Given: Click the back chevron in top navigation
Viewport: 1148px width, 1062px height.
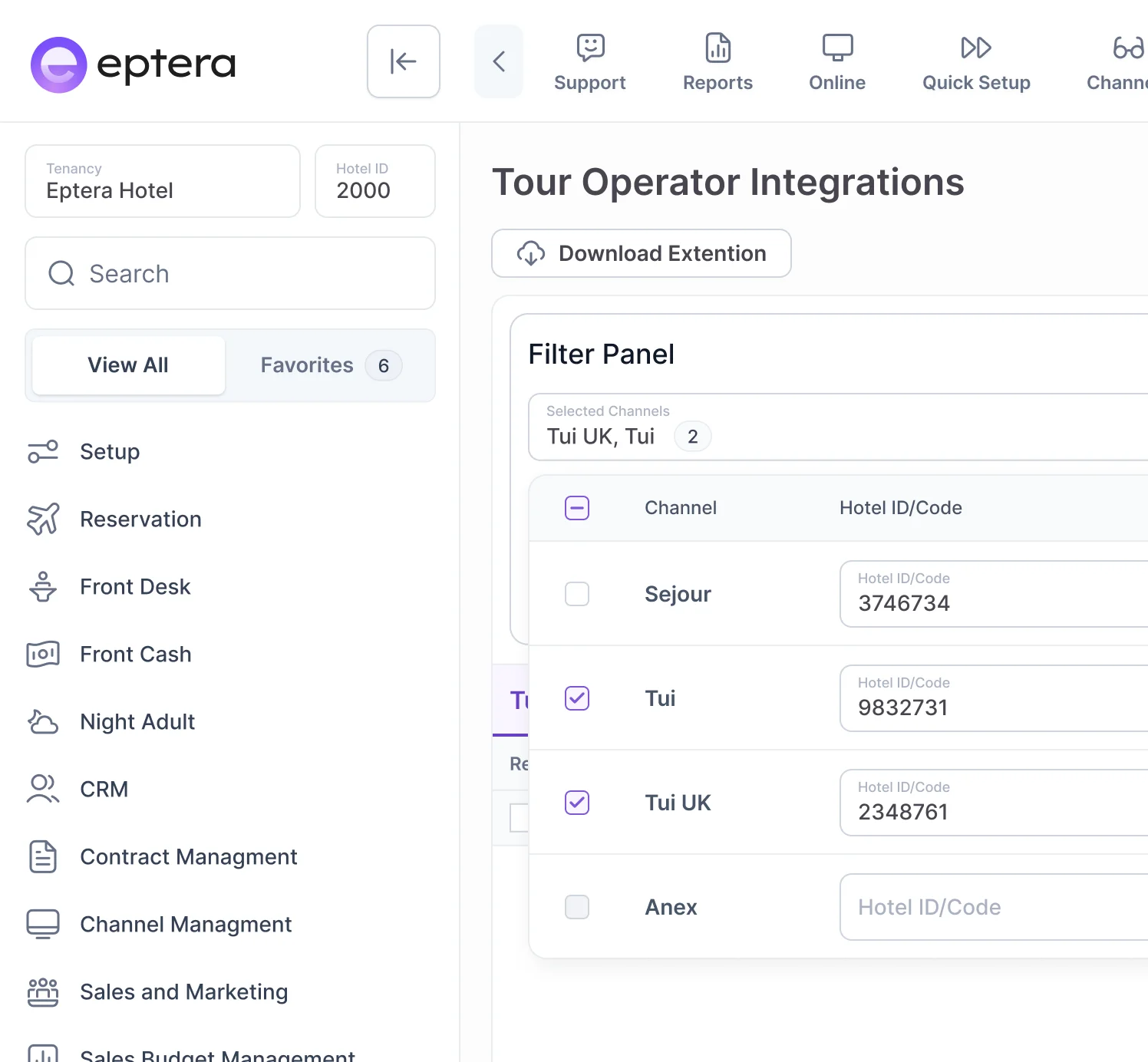Looking at the screenshot, I should pos(499,61).
